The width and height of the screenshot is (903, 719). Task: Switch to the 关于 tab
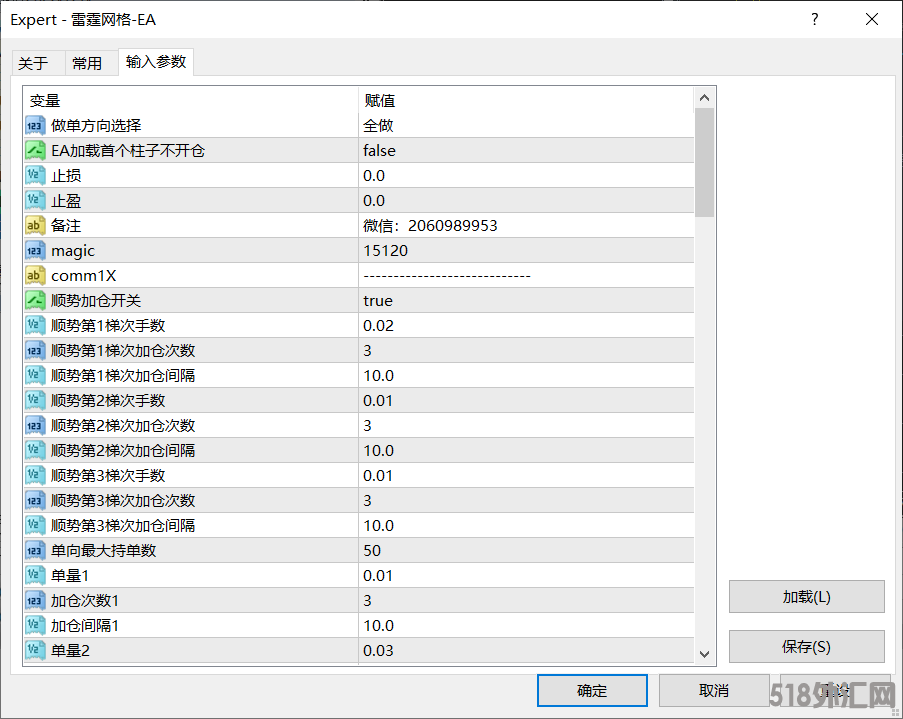tap(33, 63)
